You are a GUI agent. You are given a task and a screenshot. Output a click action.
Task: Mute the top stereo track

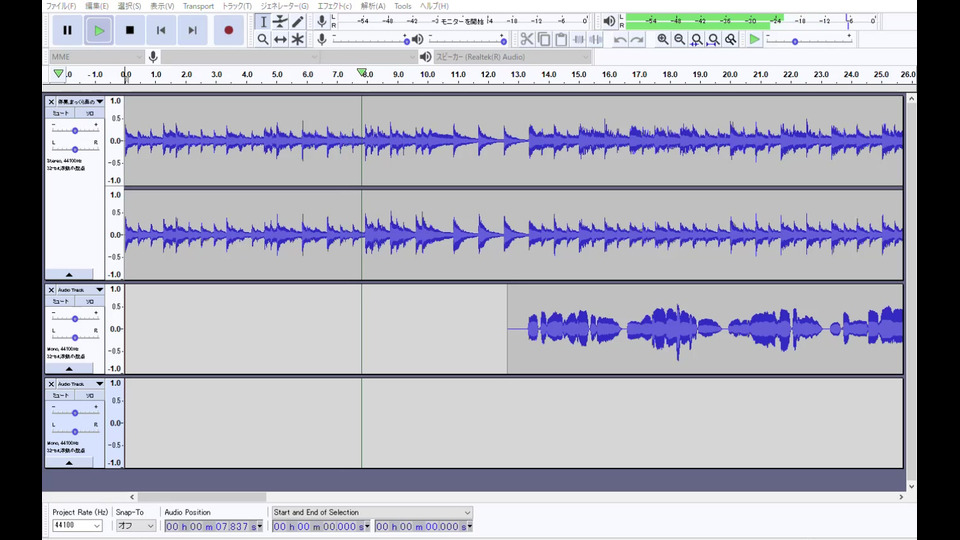point(61,113)
